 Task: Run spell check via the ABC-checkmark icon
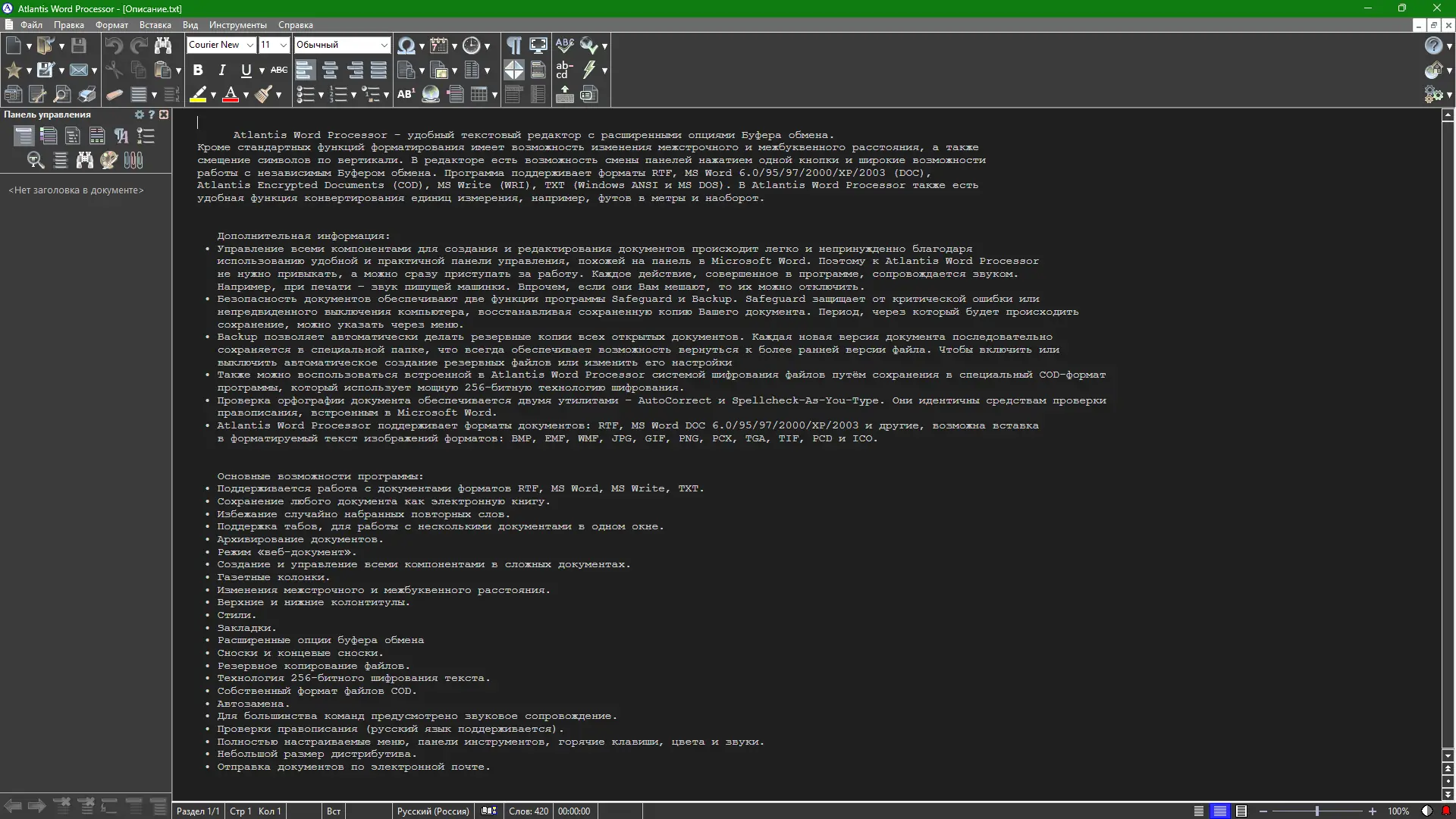(564, 45)
